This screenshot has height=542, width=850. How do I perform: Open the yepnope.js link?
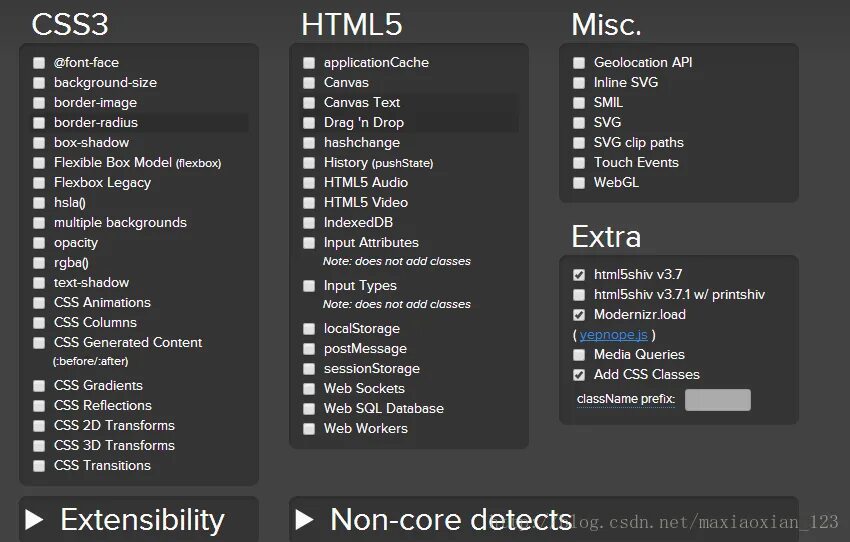coord(613,335)
